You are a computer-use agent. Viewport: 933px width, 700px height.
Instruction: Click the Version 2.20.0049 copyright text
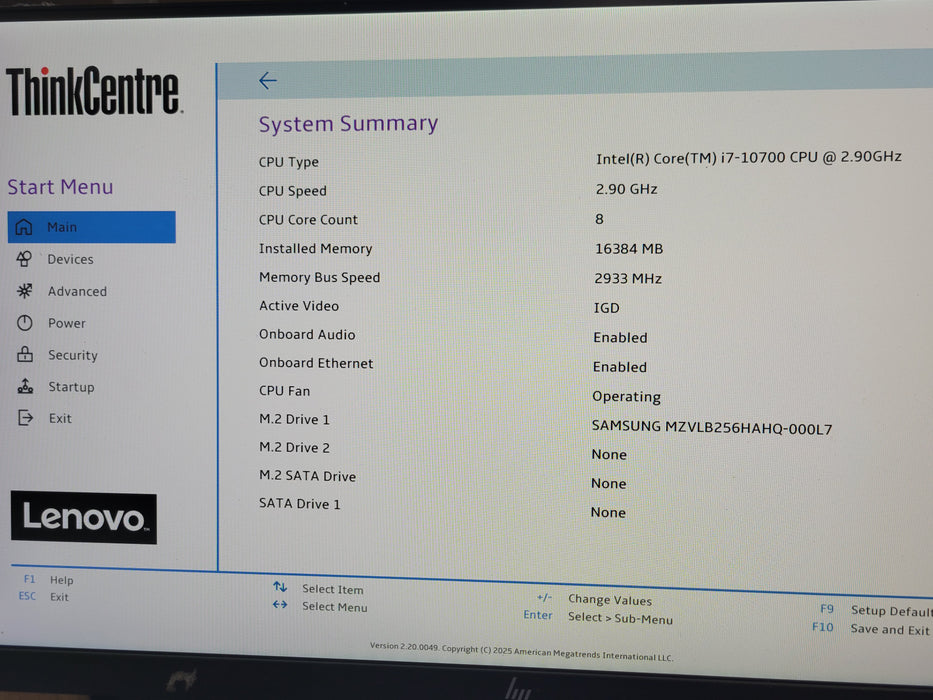pyautogui.click(x=521, y=651)
